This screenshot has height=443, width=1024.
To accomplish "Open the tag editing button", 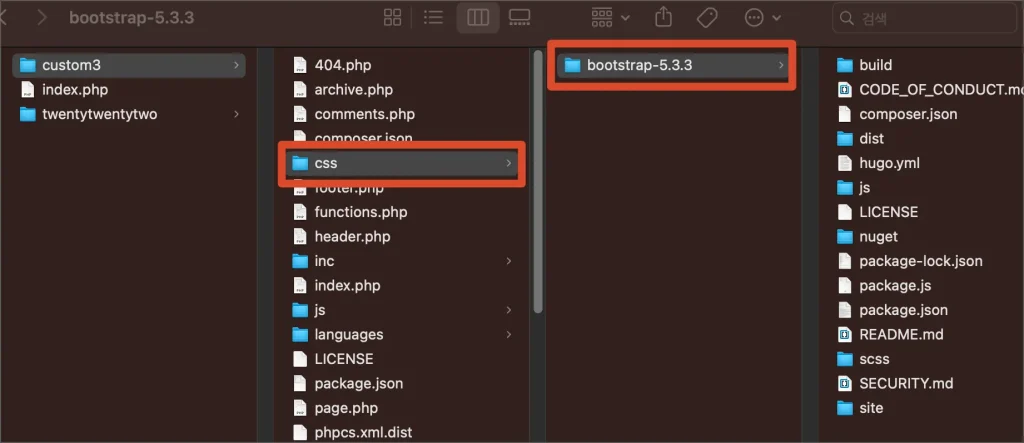I will [707, 18].
